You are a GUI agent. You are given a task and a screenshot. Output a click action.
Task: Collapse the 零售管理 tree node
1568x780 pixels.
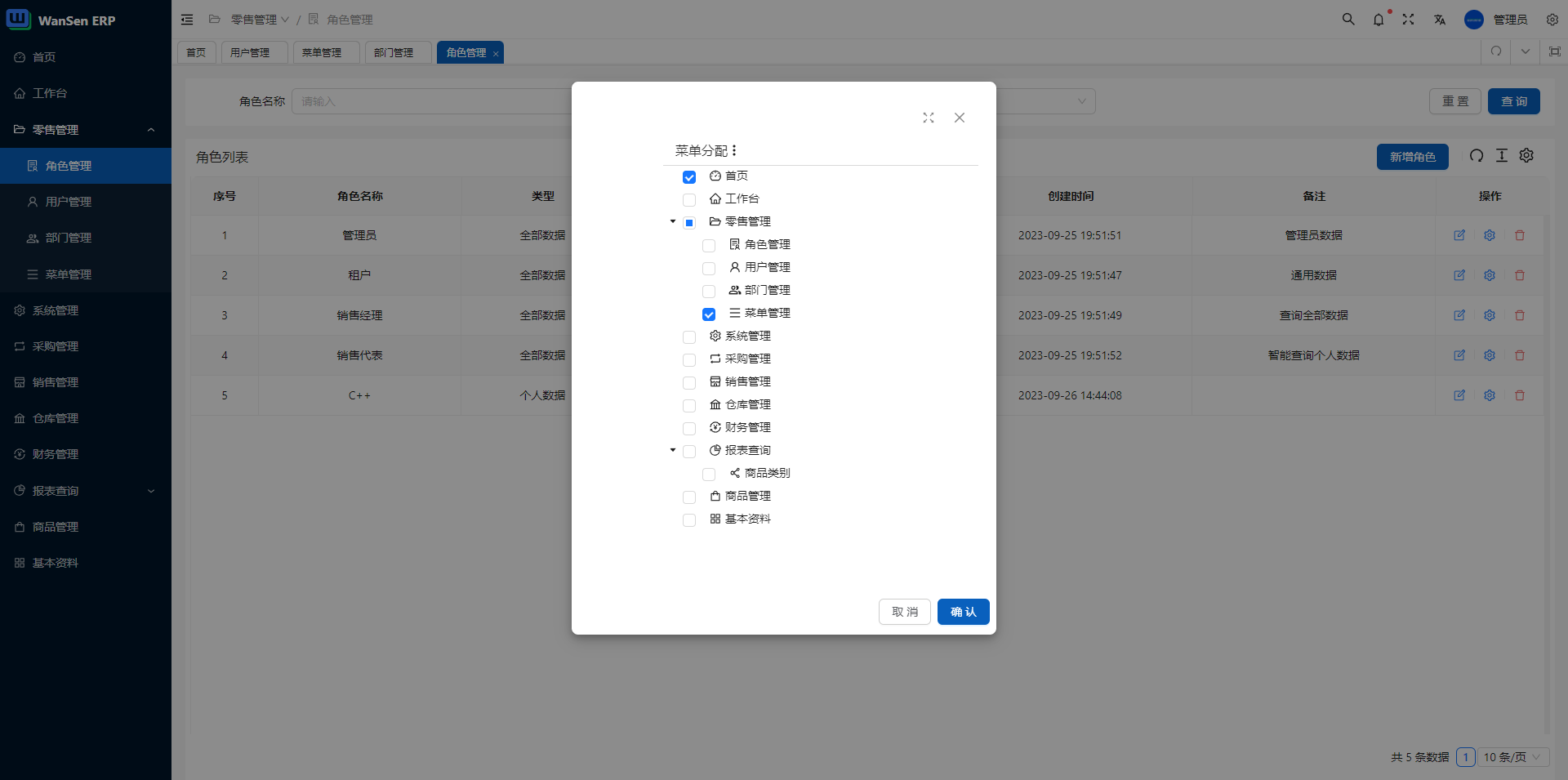point(673,221)
